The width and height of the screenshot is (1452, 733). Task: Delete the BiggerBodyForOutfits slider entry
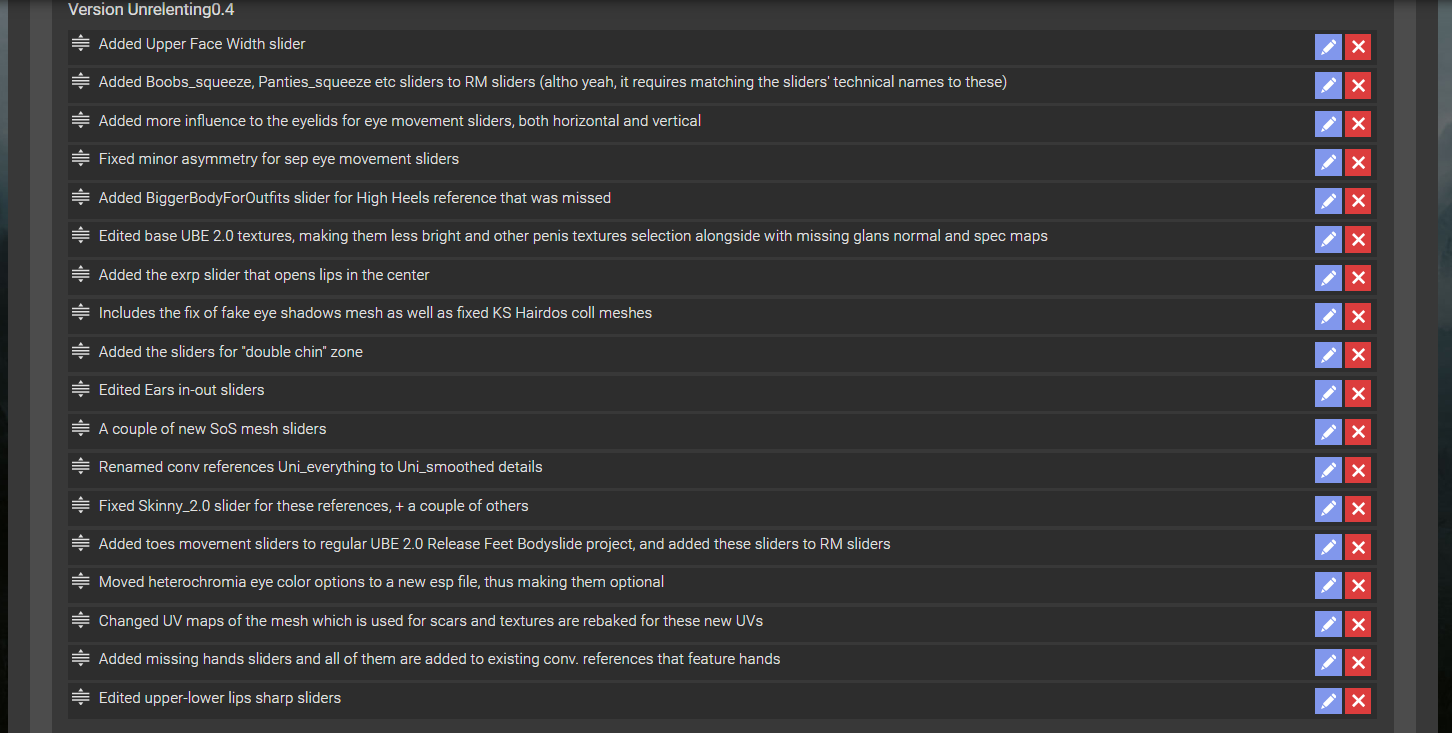point(1357,201)
